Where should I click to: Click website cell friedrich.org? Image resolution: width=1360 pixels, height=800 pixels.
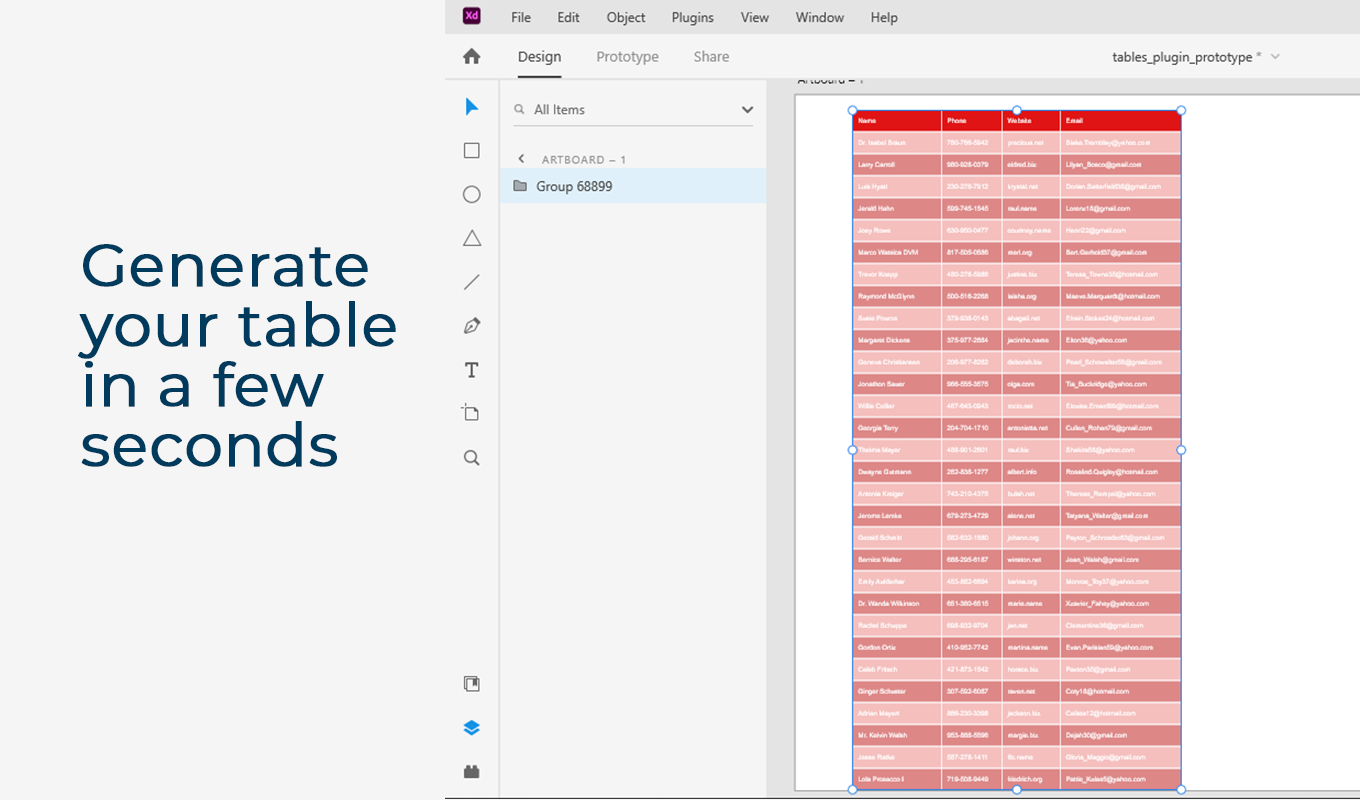pyautogui.click(x=1031, y=779)
